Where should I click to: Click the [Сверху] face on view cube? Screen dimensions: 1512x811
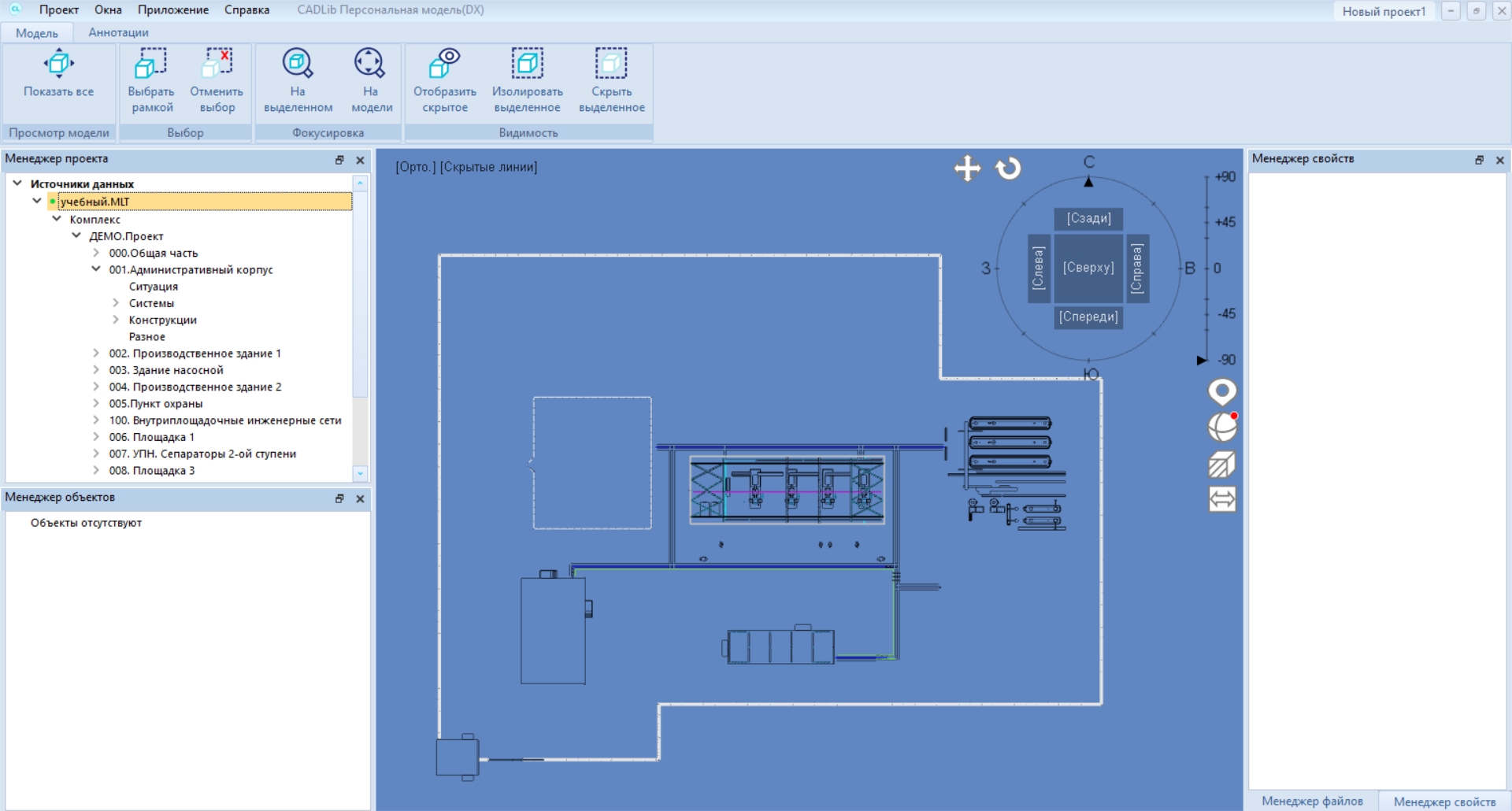1088,268
